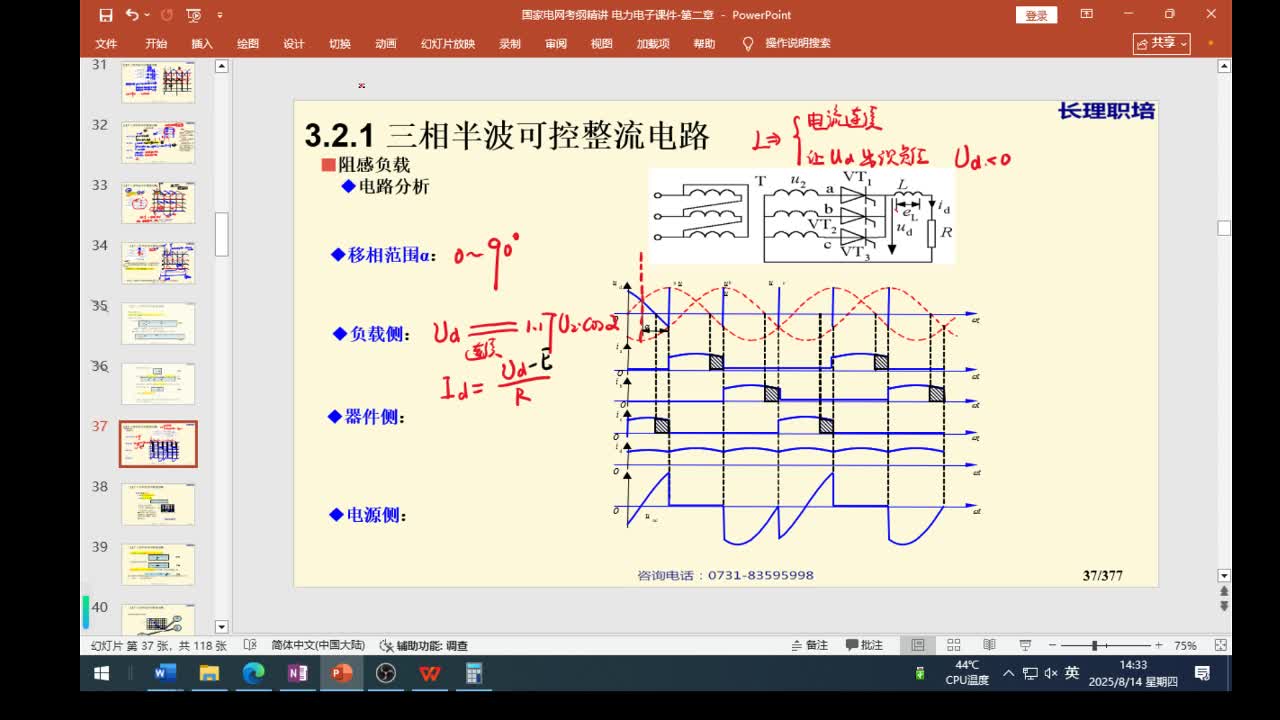Open Calculator from the taskbar
The image size is (1280, 720).
click(x=474, y=674)
